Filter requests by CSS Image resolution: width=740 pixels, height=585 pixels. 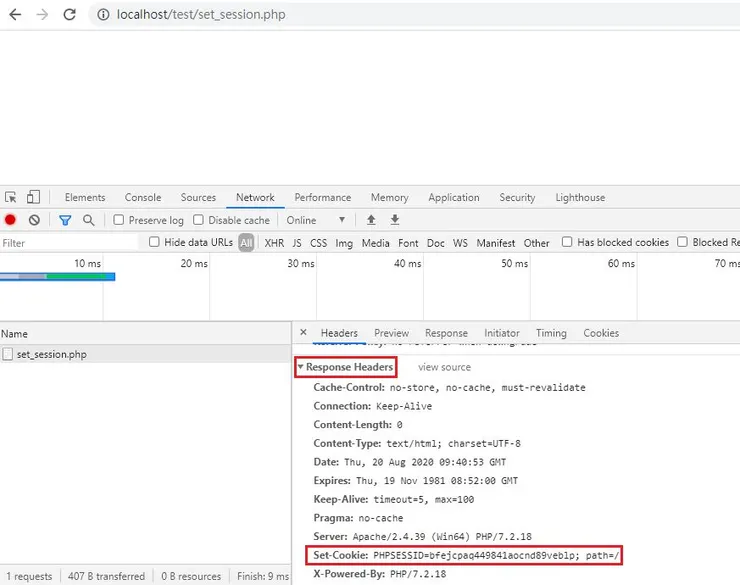(319, 243)
